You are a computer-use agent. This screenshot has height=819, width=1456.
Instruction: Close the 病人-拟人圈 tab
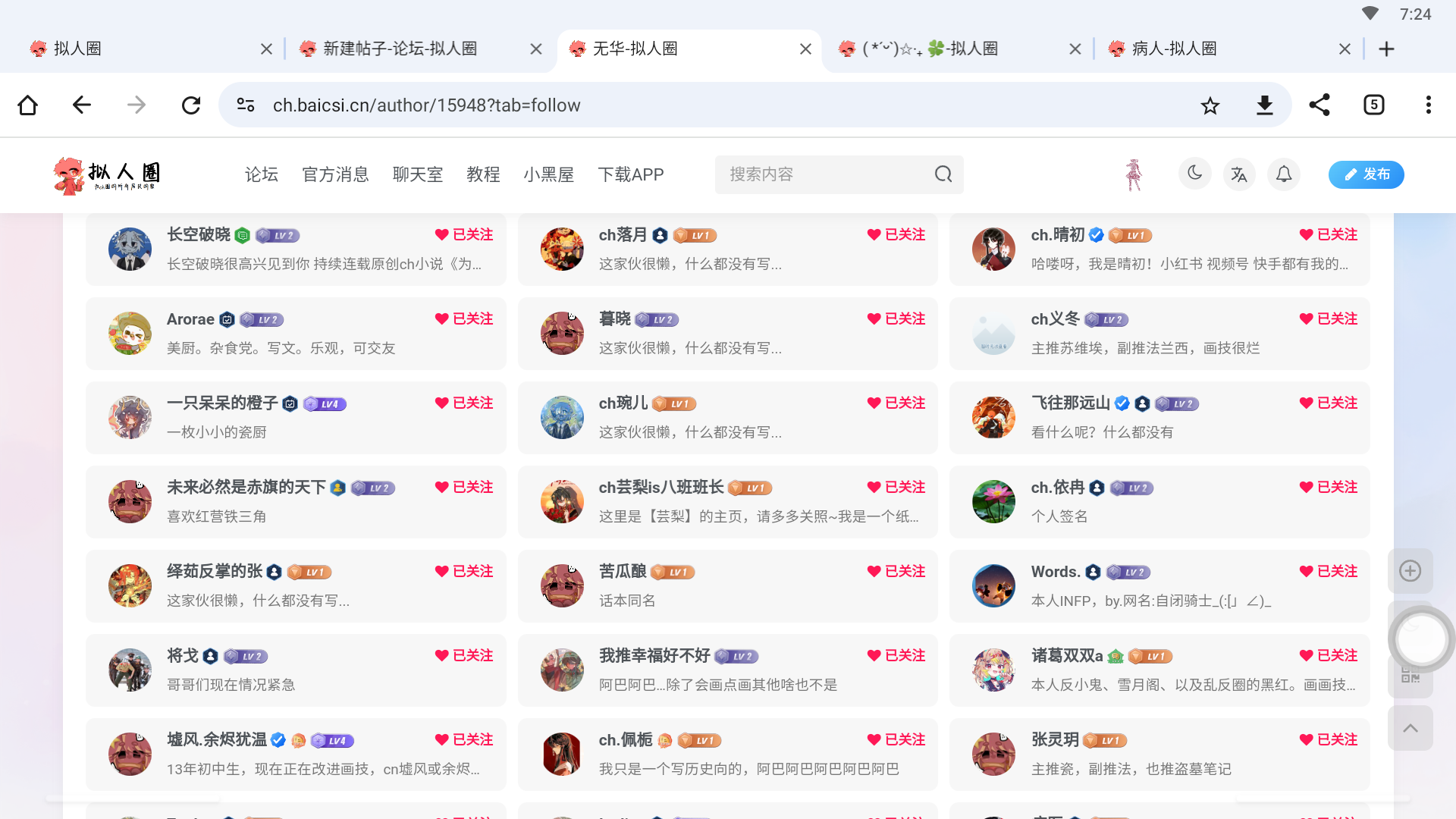1345,49
